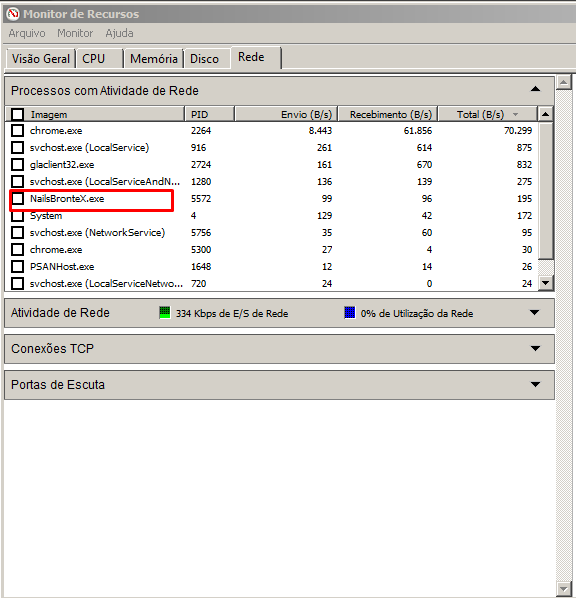Click the Resource Monitor title bar icon
Image resolution: width=576 pixels, height=598 pixels.
click(13, 14)
